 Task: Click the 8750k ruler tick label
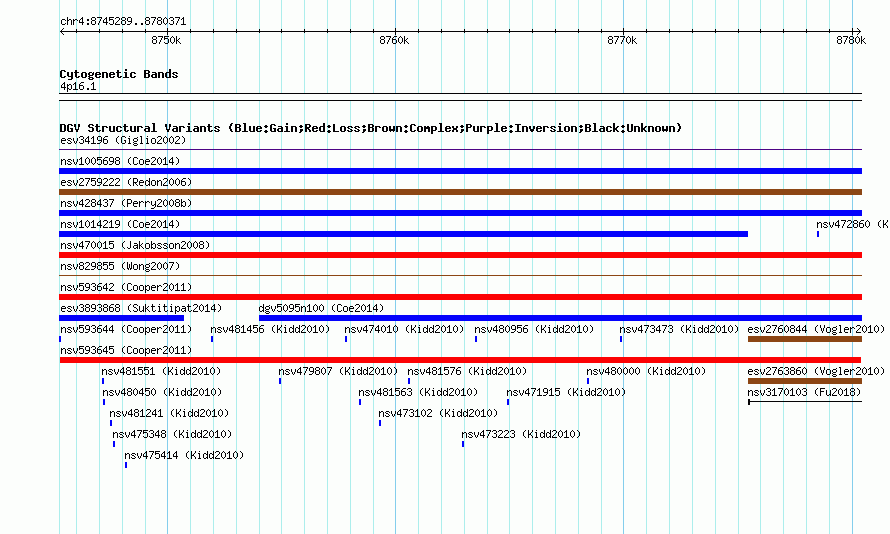point(166,40)
